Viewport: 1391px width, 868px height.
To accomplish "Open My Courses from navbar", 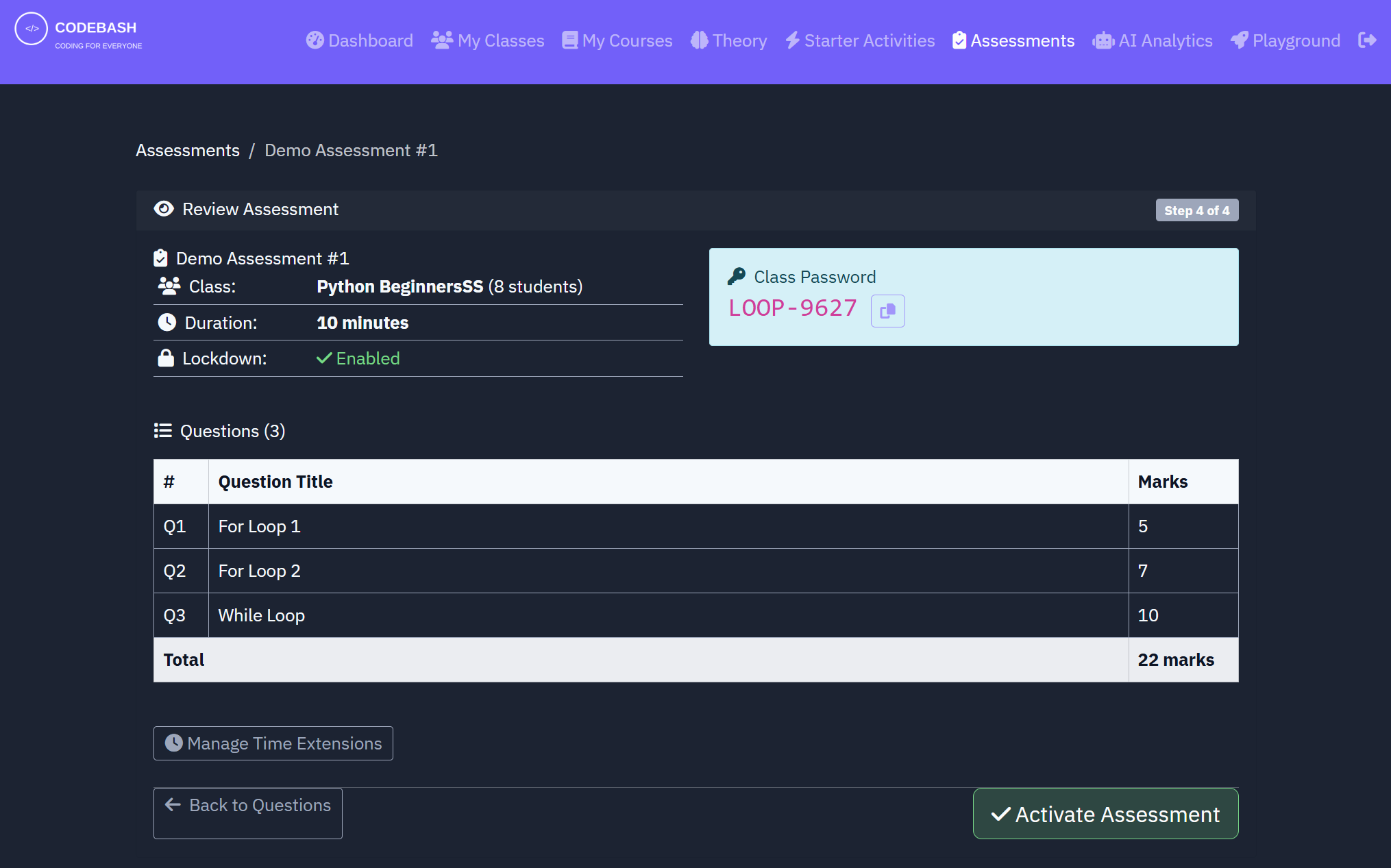I will tap(617, 40).
